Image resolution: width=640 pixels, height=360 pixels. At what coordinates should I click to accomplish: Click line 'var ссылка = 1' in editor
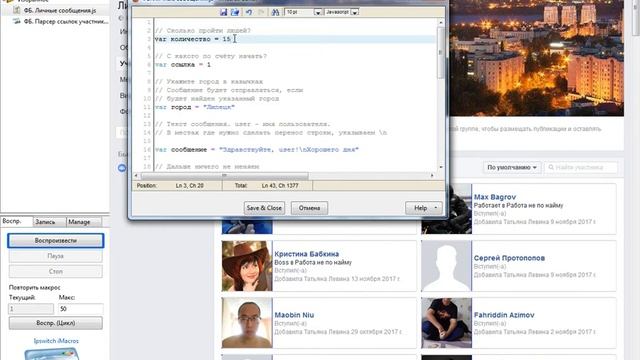[182, 64]
